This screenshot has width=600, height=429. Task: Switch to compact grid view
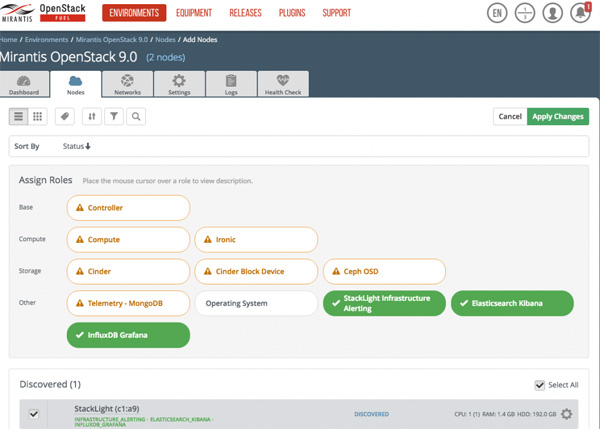38,116
